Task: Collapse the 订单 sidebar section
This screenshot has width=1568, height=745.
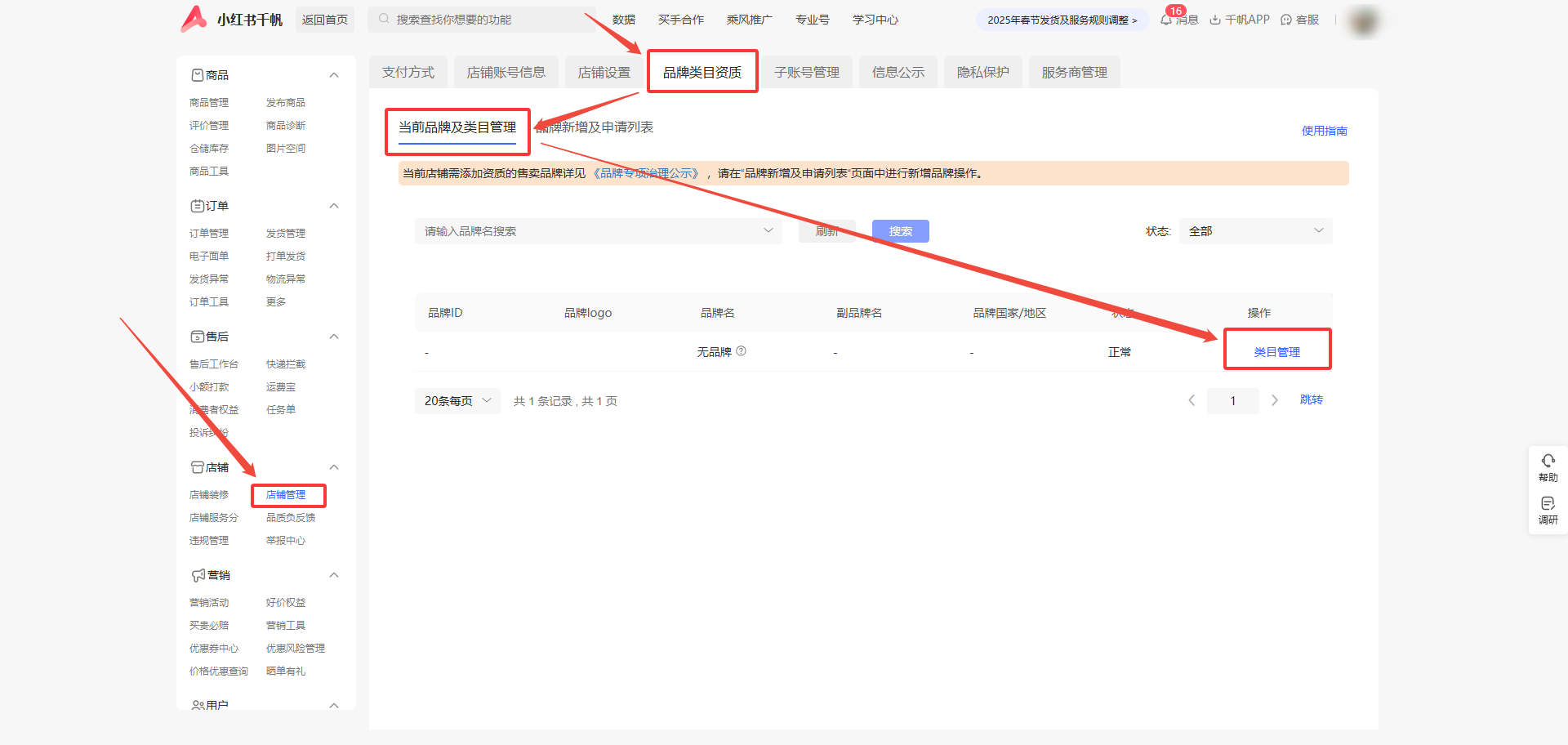Action: coord(334,206)
